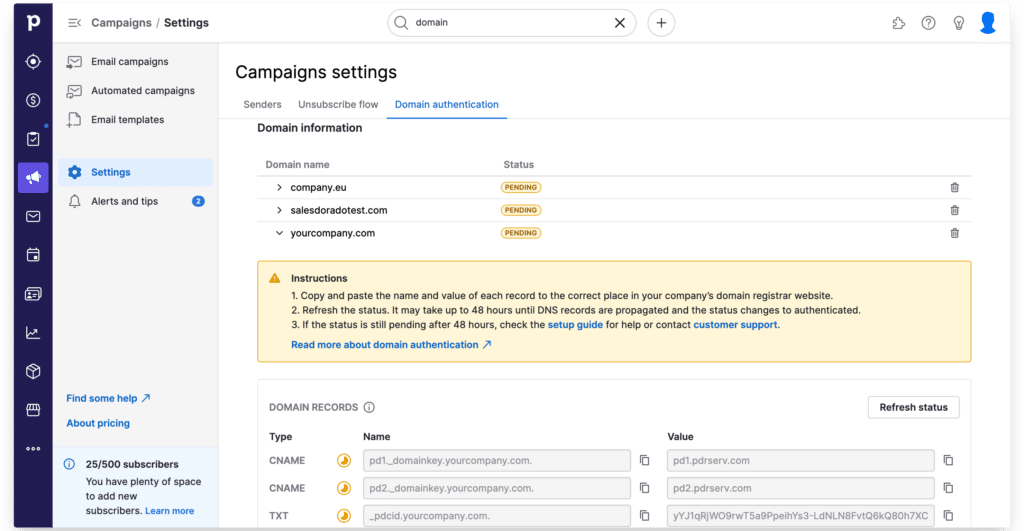The image size is (1024, 531).
Task: Open Mail envelope icon in sidebar
Action: [33, 216]
